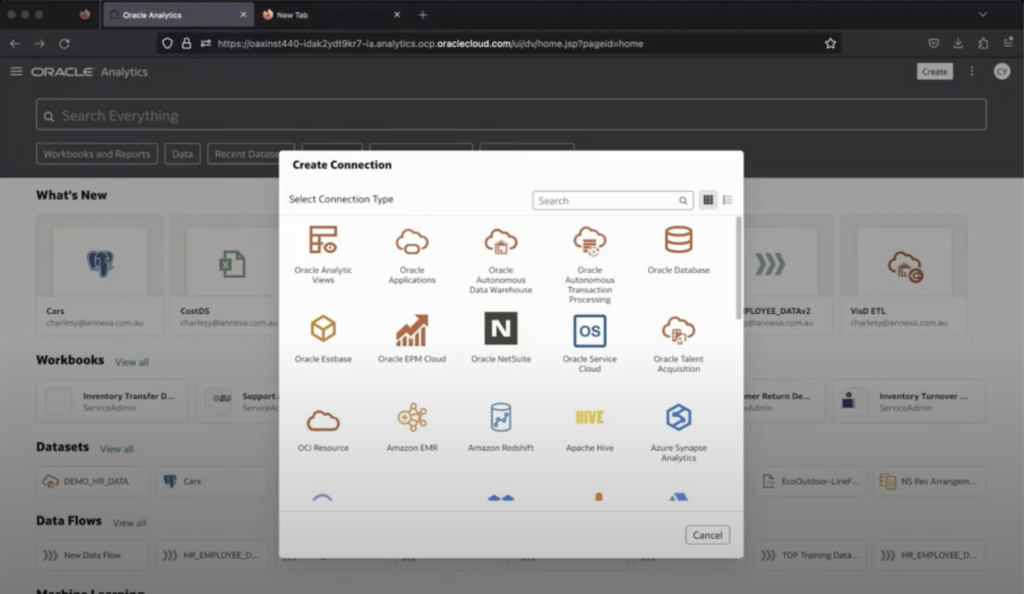Open Inventory Transfer workbook
1024x594 pixels.
click(112, 401)
